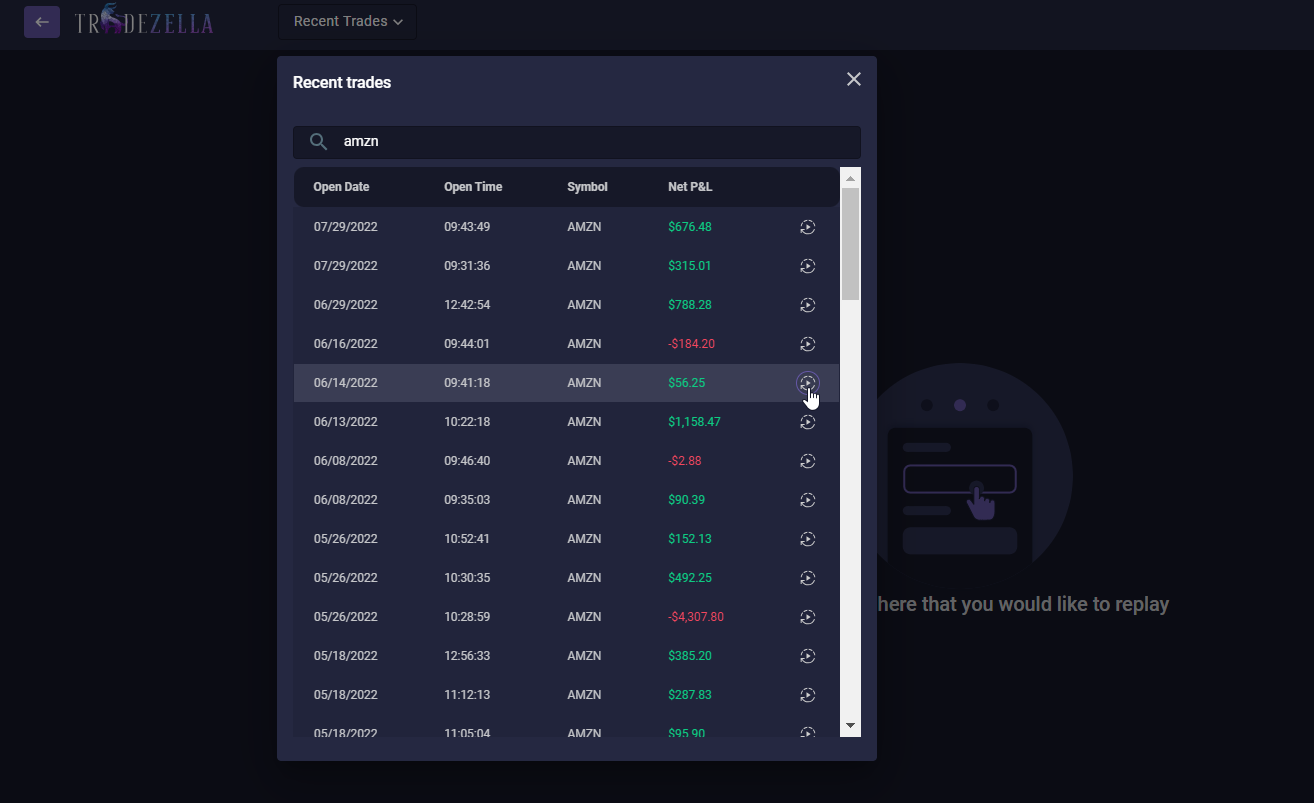Go back using the arrow button
1314x803 pixels.
click(x=42, y=22)
